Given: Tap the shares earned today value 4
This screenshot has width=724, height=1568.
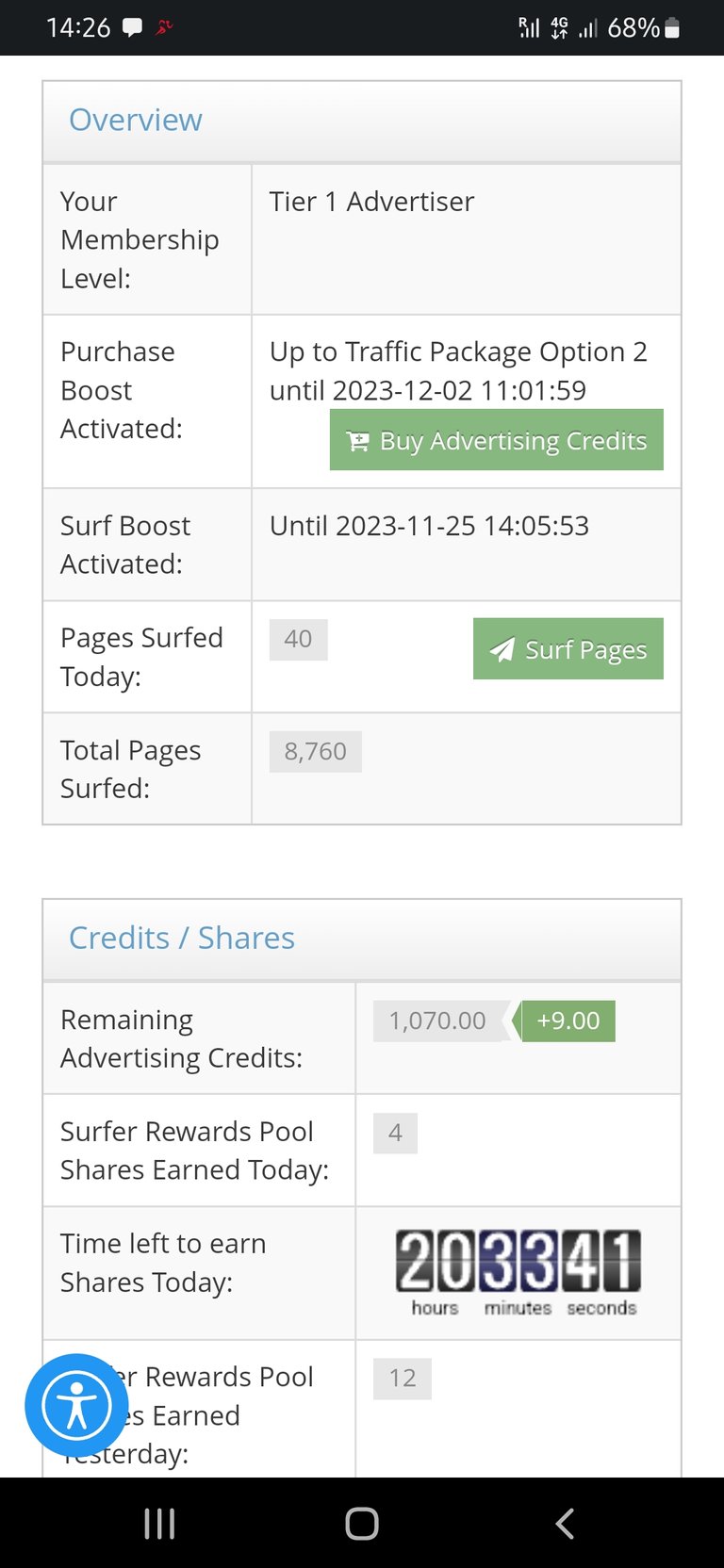Looking at the screenshot, I should [x=395, y=1133].
